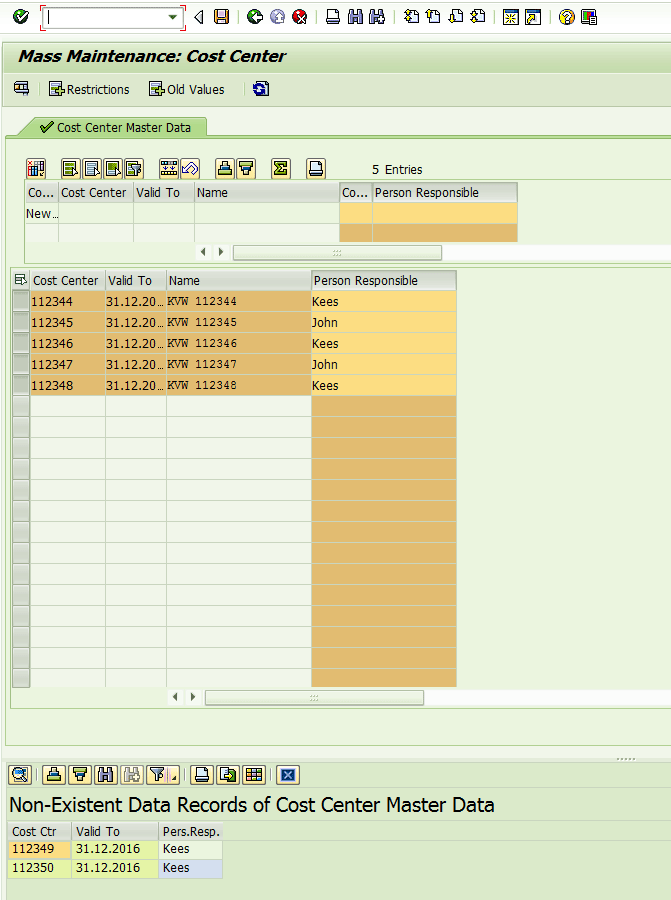Click the Find binoculars icon in lower toolbar

tap(105, 774)
